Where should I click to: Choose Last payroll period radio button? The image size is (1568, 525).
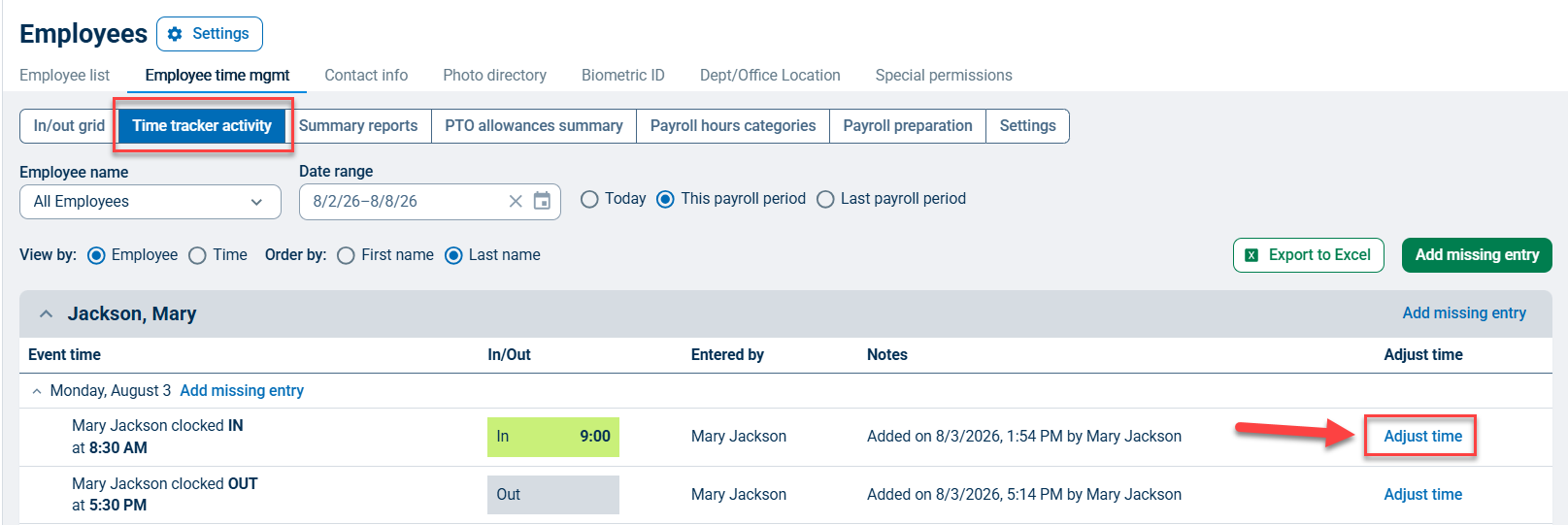tap(825, 199)
